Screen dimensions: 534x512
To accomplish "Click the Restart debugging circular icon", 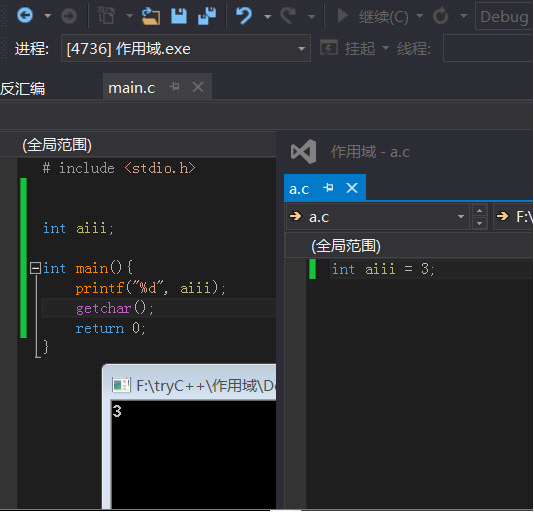I will tap(440, 16).
